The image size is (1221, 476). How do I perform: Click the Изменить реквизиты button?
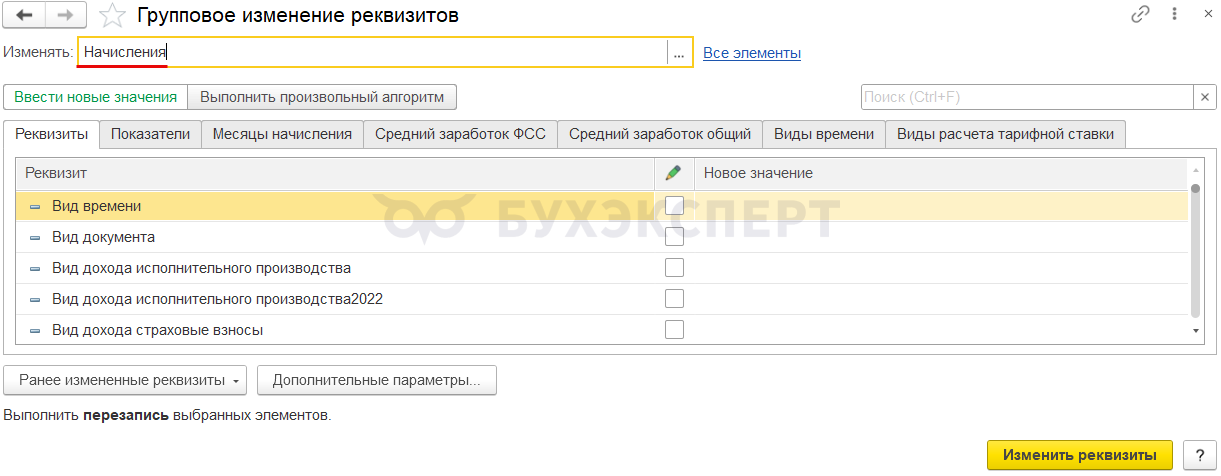(1081, 455)
